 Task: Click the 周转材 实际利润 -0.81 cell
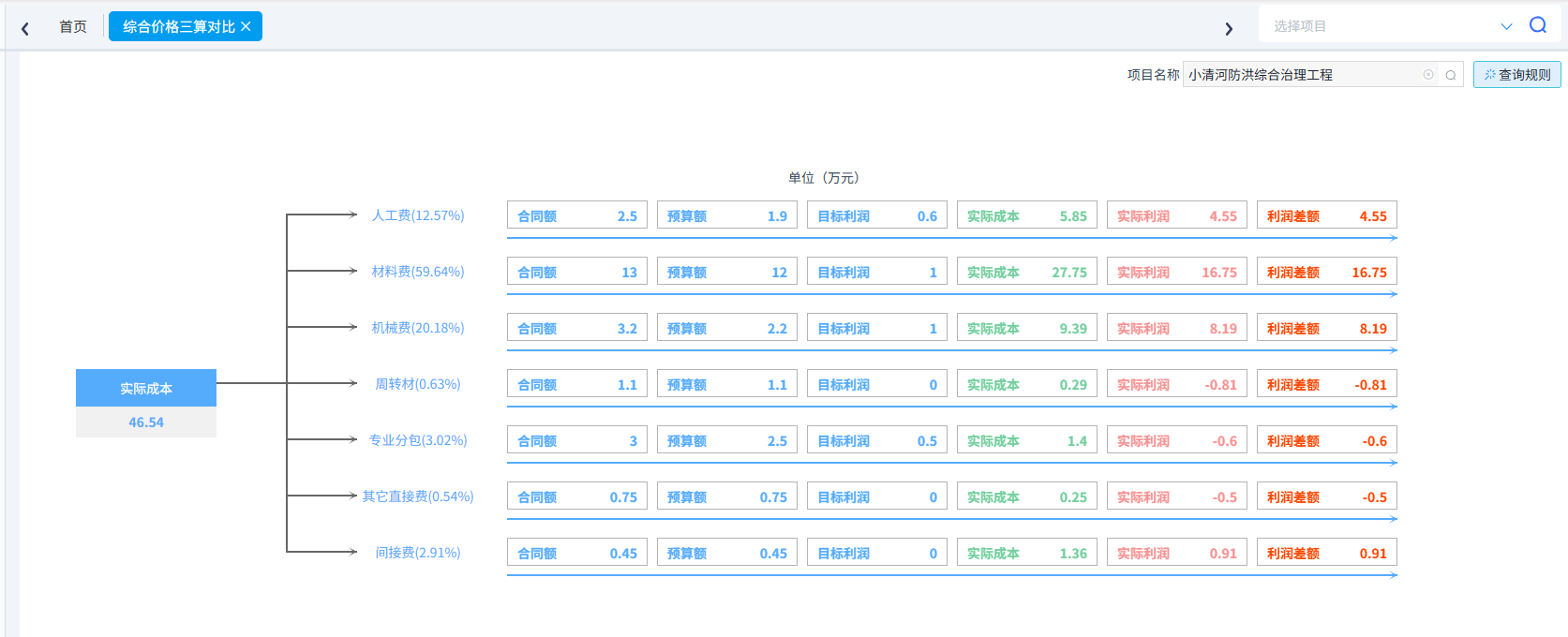pos(1177,384)
